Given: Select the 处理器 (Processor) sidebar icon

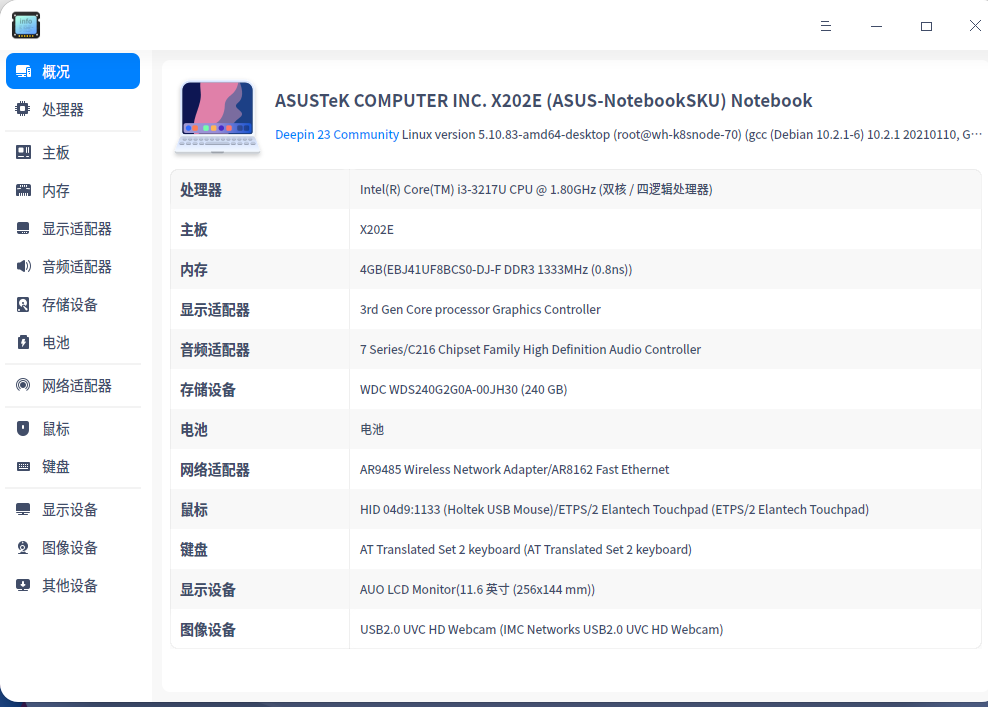Looking at the screenshot, I should point(22,109).
